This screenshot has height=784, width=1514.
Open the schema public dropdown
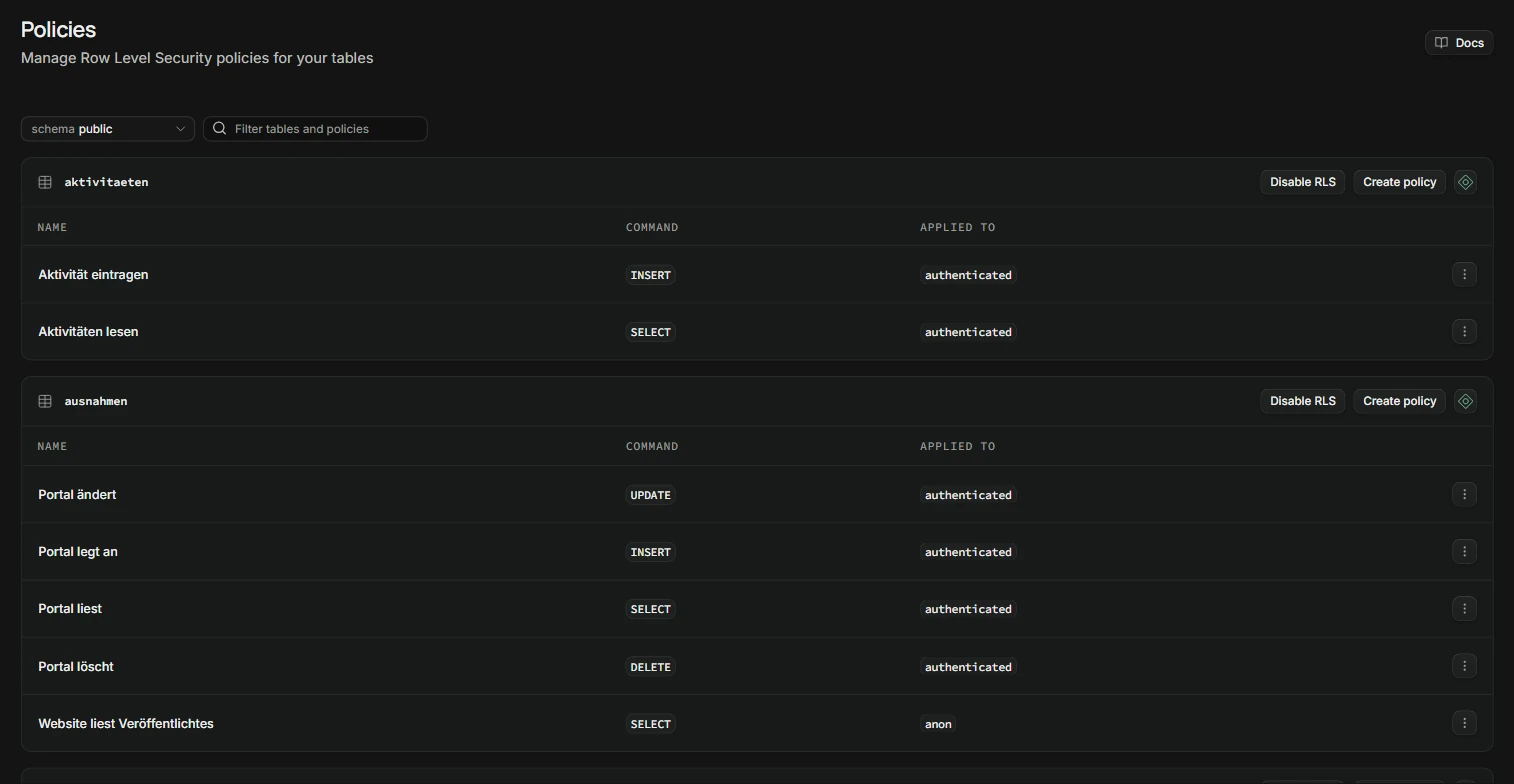(108, 129)
